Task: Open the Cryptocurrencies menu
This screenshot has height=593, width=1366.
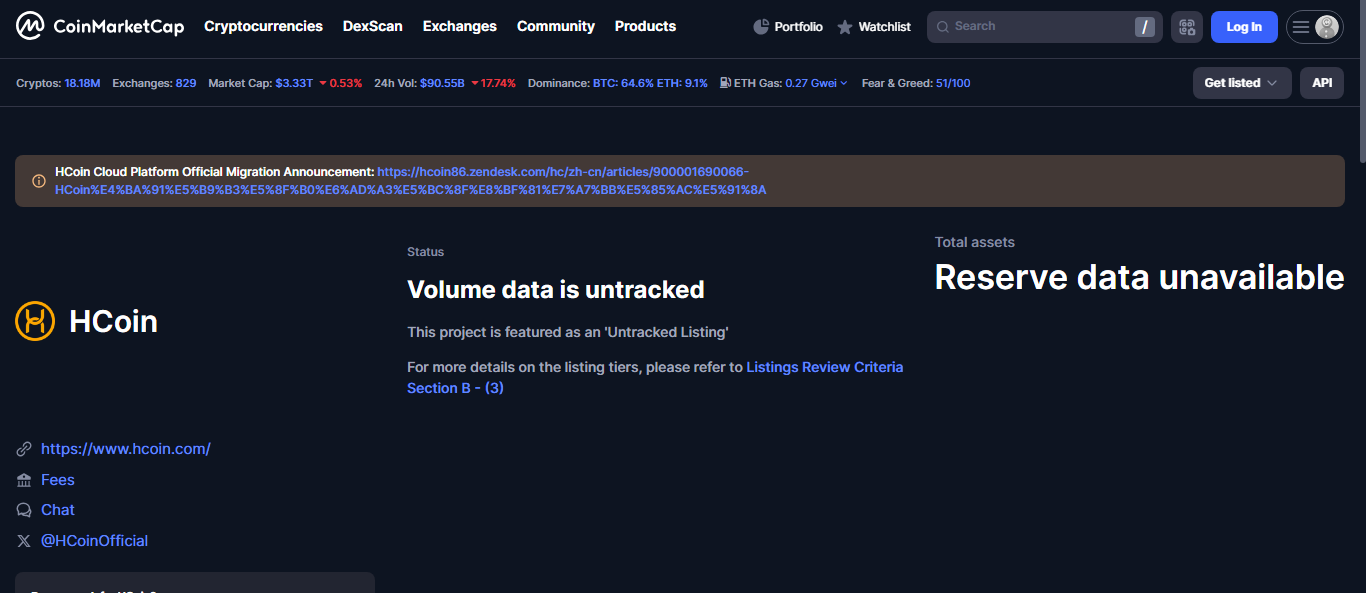Action: point(263,26)
